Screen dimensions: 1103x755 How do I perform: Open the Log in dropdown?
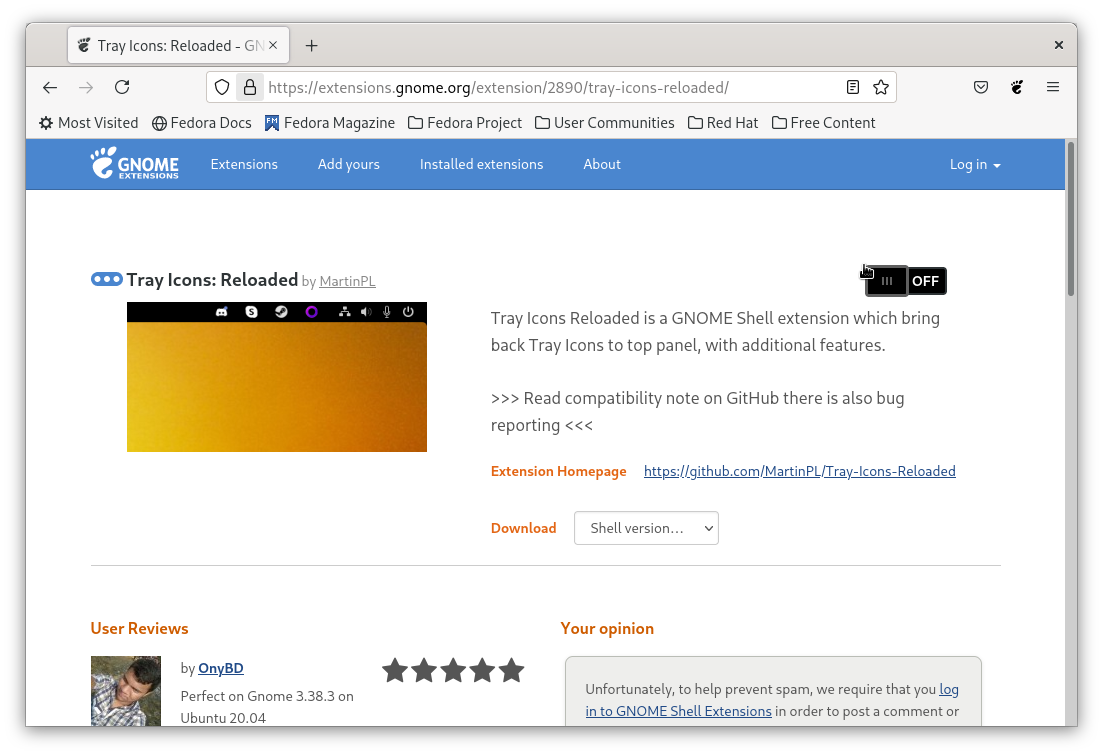pyautogui.click(x=974, y=164)
